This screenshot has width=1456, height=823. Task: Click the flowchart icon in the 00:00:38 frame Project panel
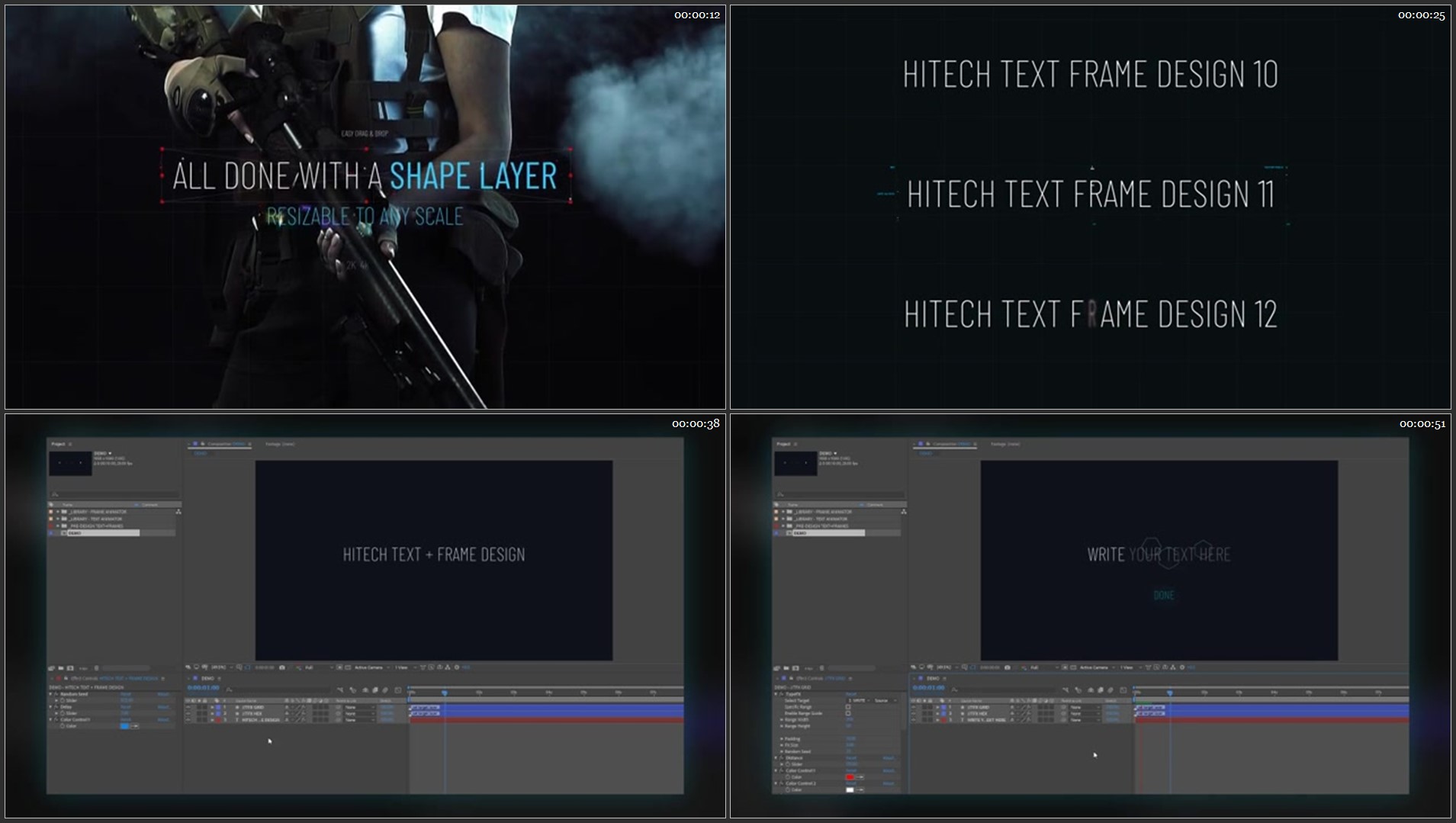tap(178, 512)
